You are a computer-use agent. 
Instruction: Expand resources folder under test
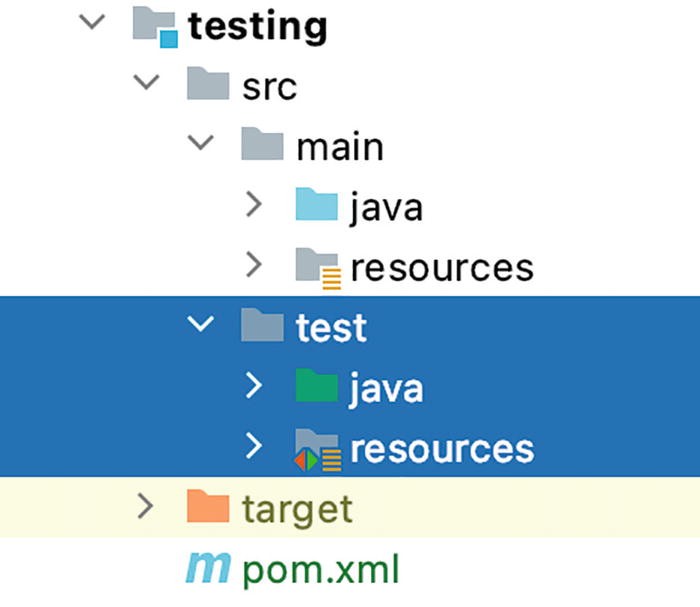tap(254, 445)
